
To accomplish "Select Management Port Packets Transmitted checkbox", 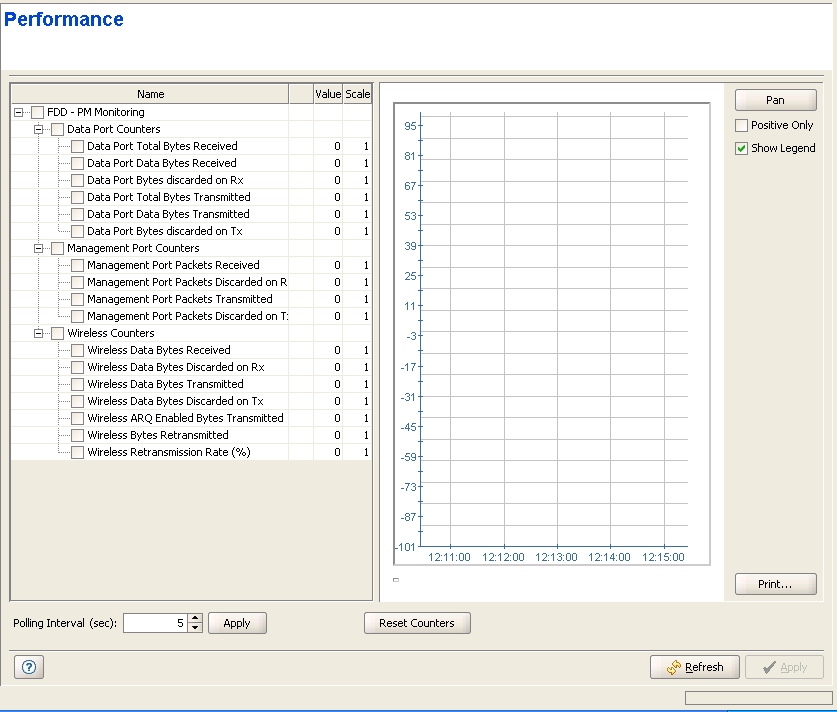I will click(78, 300).
